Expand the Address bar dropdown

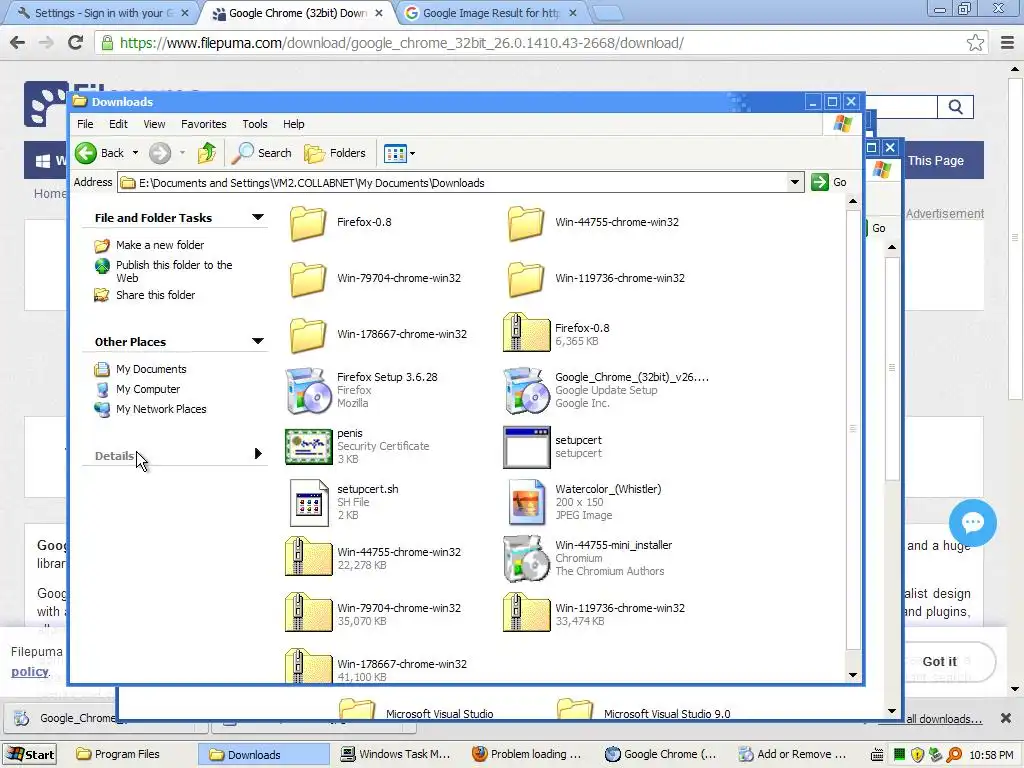coord(795,182)
